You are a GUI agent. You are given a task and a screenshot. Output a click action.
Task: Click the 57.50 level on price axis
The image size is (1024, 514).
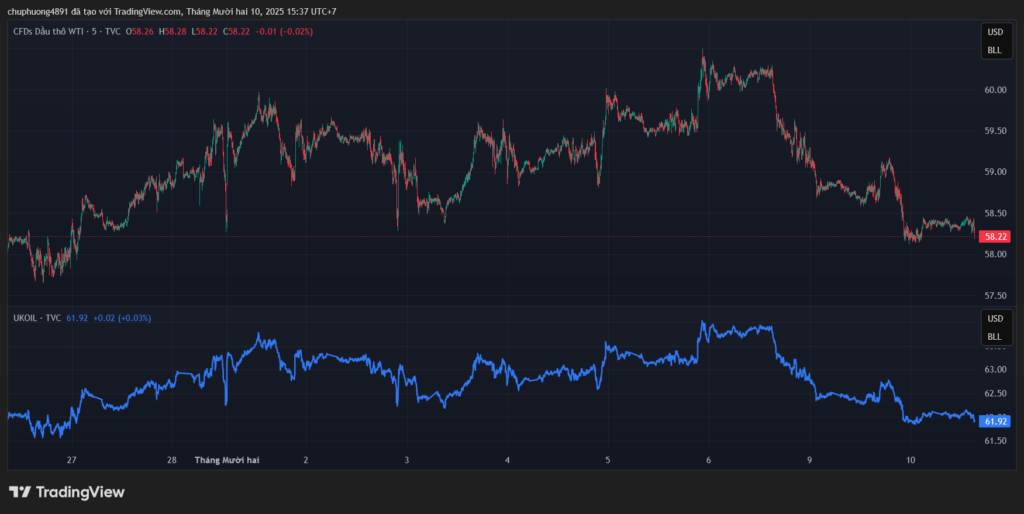[x=994, y=296]
